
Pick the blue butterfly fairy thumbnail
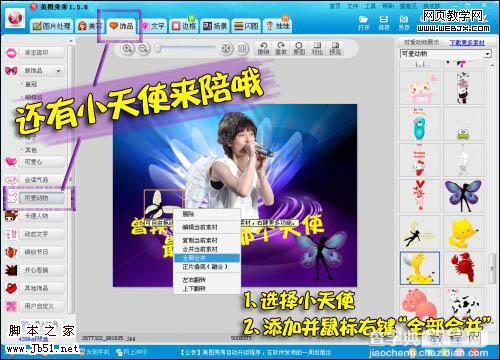[463, 197]
